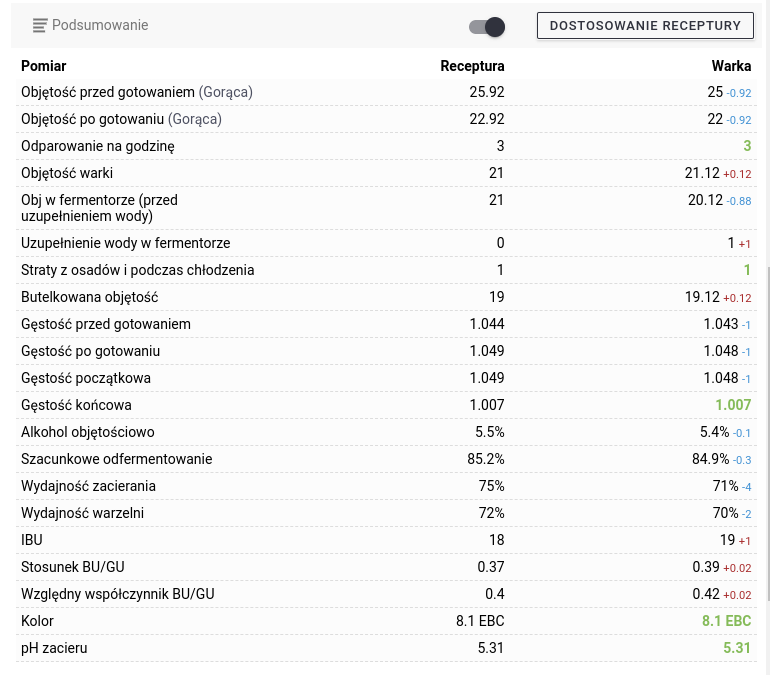The height and width of the screenshot is (675, 770).
Task: Click the green Warka value for Odparowanie na godzinę
Action: (x=746, y=146)
